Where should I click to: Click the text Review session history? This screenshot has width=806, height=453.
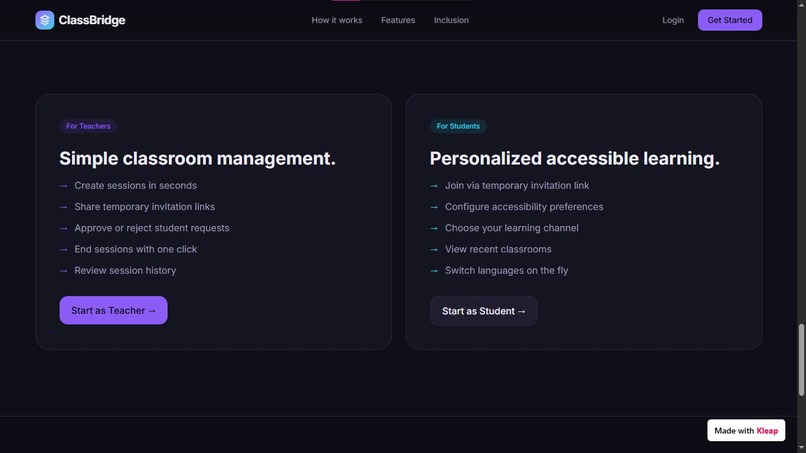pyautogui.click(x=125, y=270)
